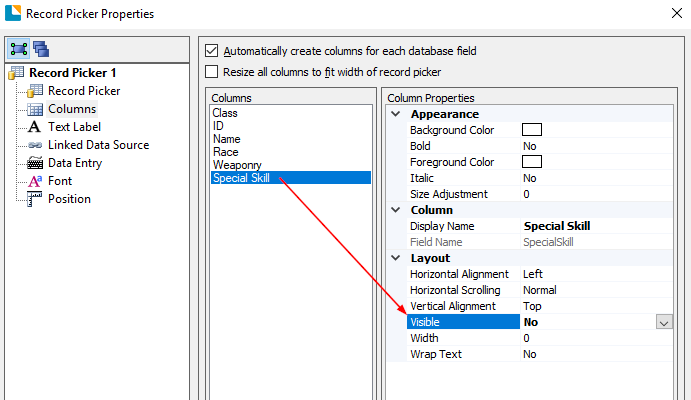Select the Special Skill column
This screenshot has height=400, width=691.
pos(291,178)
